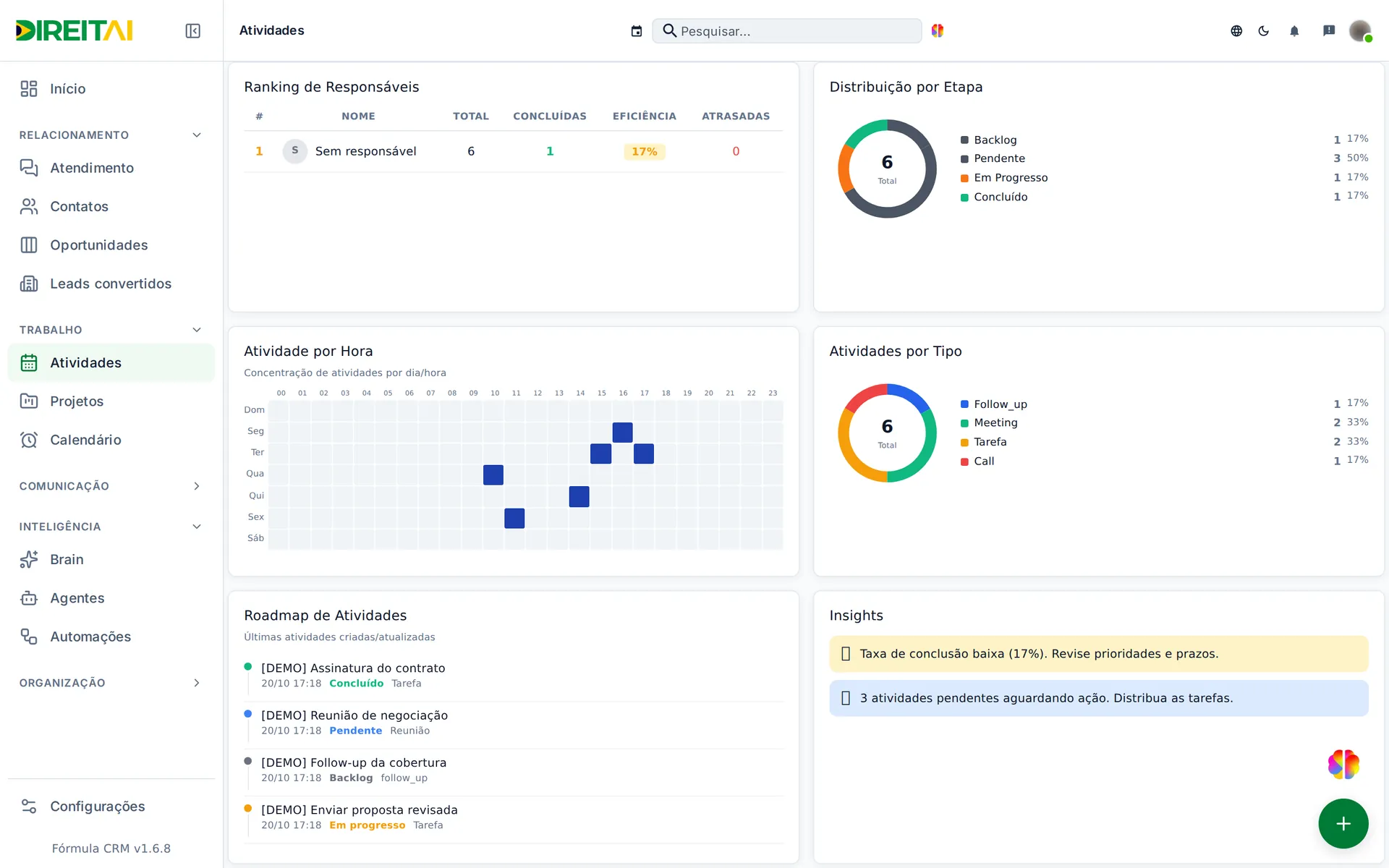Open Automações page
Screen dimensions: 1389x868
111,637
